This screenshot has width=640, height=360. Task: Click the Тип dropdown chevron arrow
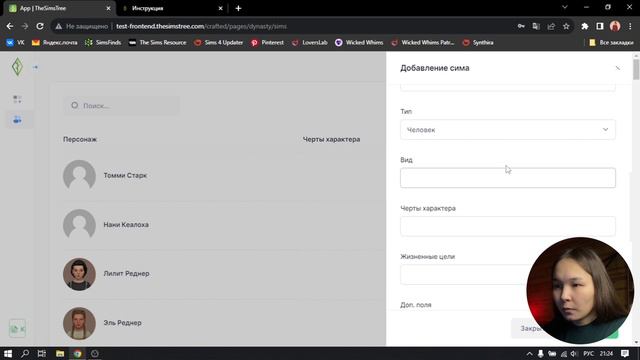pos(605,129)
